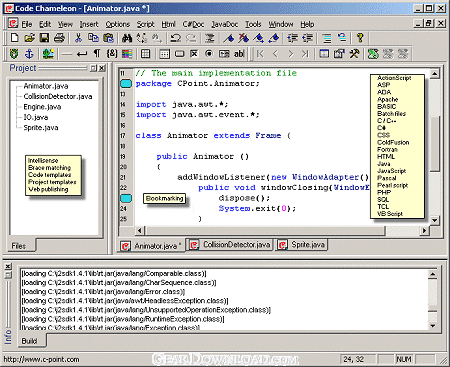
Task: Save the file with the floppy disk icon
Action: (x=44, y=38)
